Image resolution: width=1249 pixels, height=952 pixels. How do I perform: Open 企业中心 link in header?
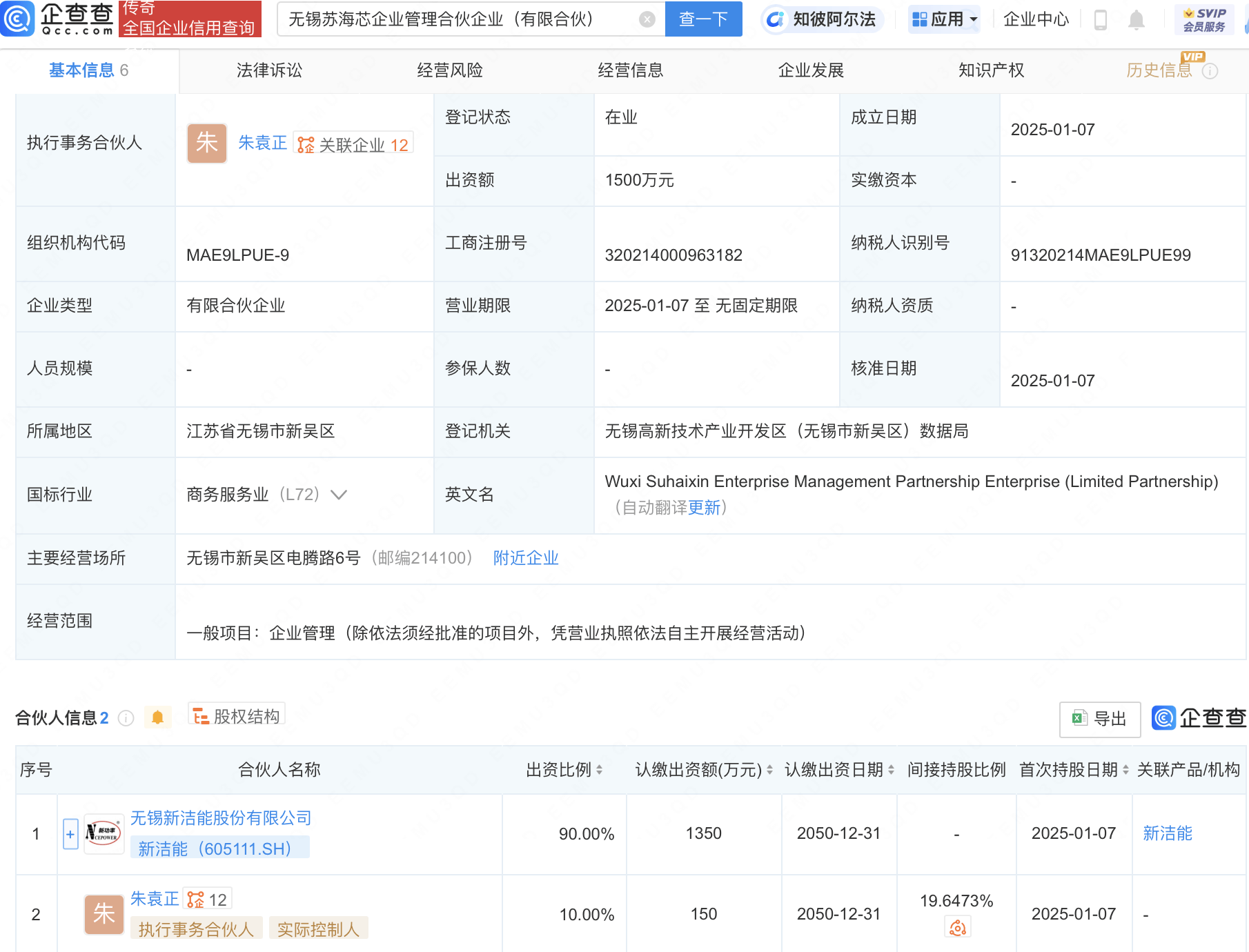tap(1036, 19)
